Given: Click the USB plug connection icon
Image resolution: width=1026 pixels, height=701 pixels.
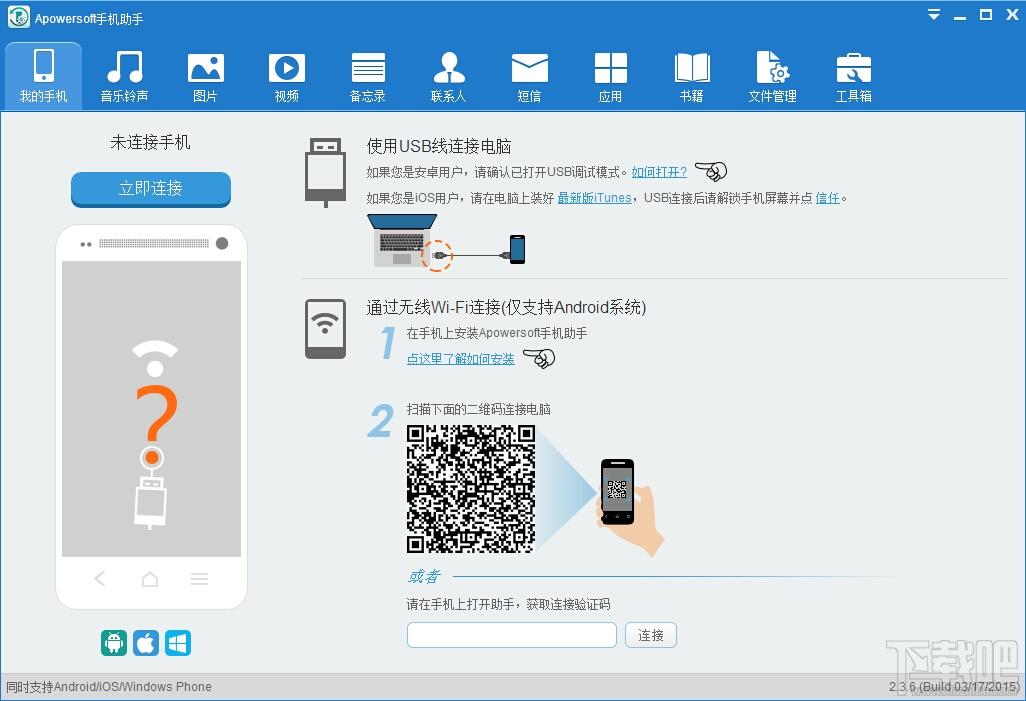Looking at the screenshot, I should pyautogui.click(x=325, y=172).
